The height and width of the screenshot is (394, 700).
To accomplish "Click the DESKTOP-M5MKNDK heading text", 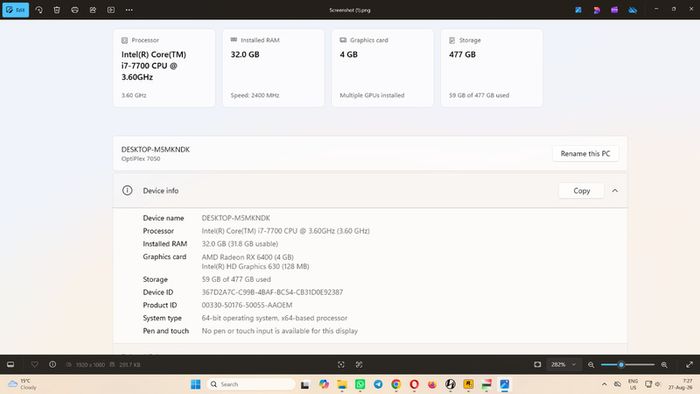I will point(155,149).
